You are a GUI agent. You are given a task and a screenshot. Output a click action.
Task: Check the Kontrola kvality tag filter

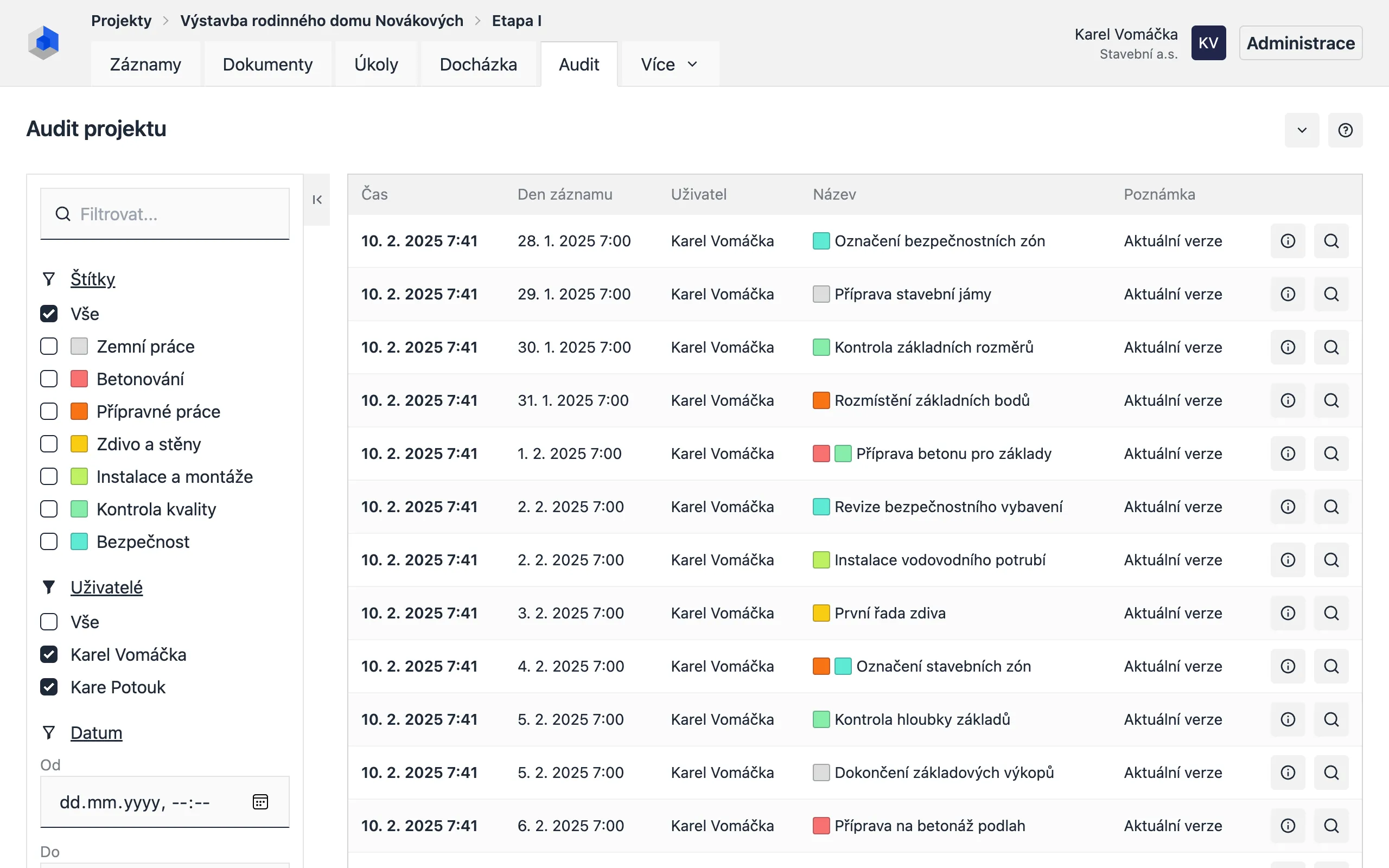[x=49, y=509]
